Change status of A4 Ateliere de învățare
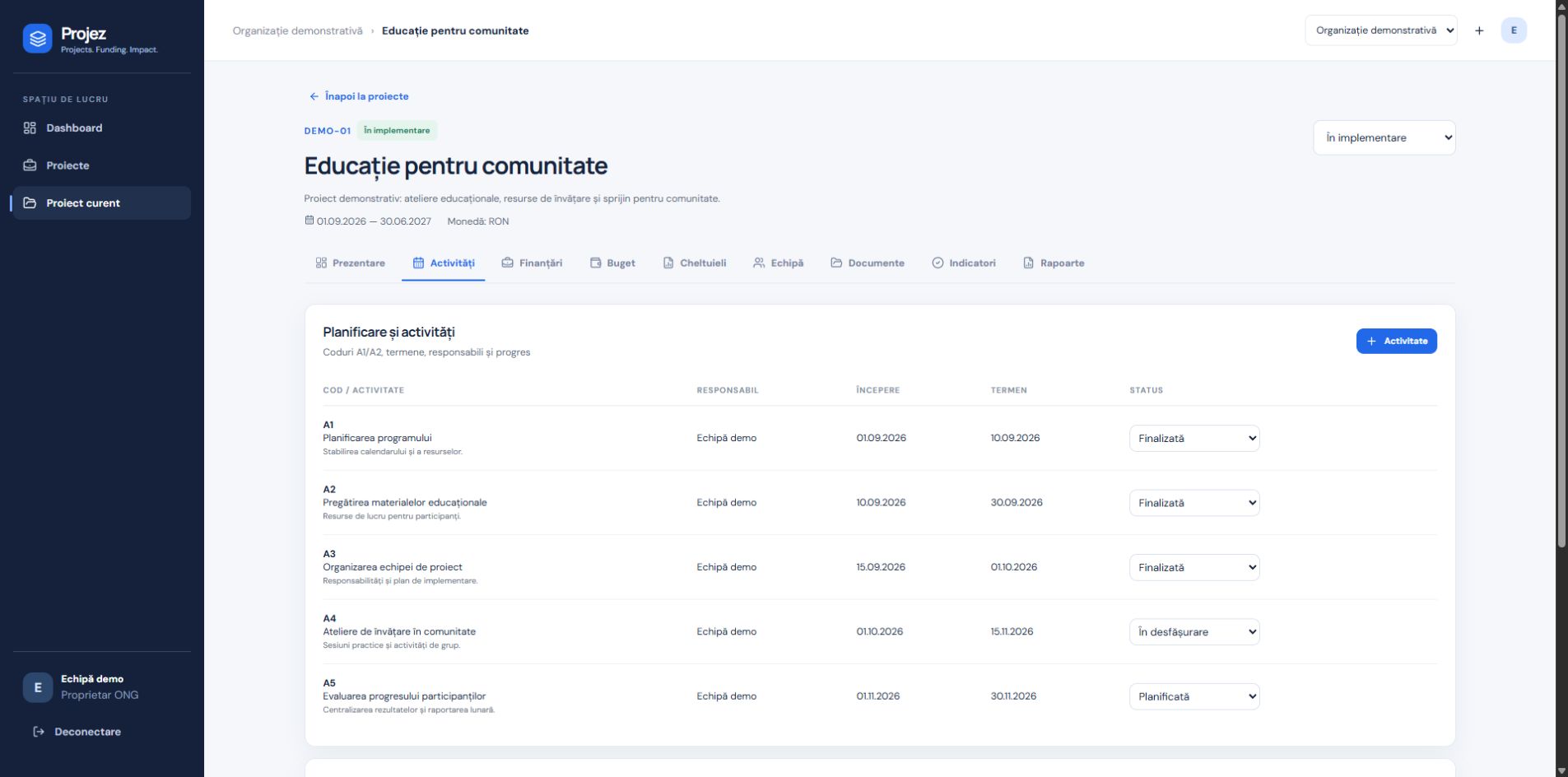Image resolution: width=1568 pixels, height=777 pixels. click(1194, 632)
